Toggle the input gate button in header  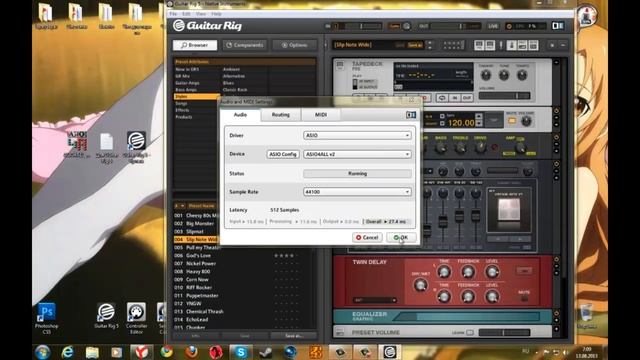click(x=394, y=26)
